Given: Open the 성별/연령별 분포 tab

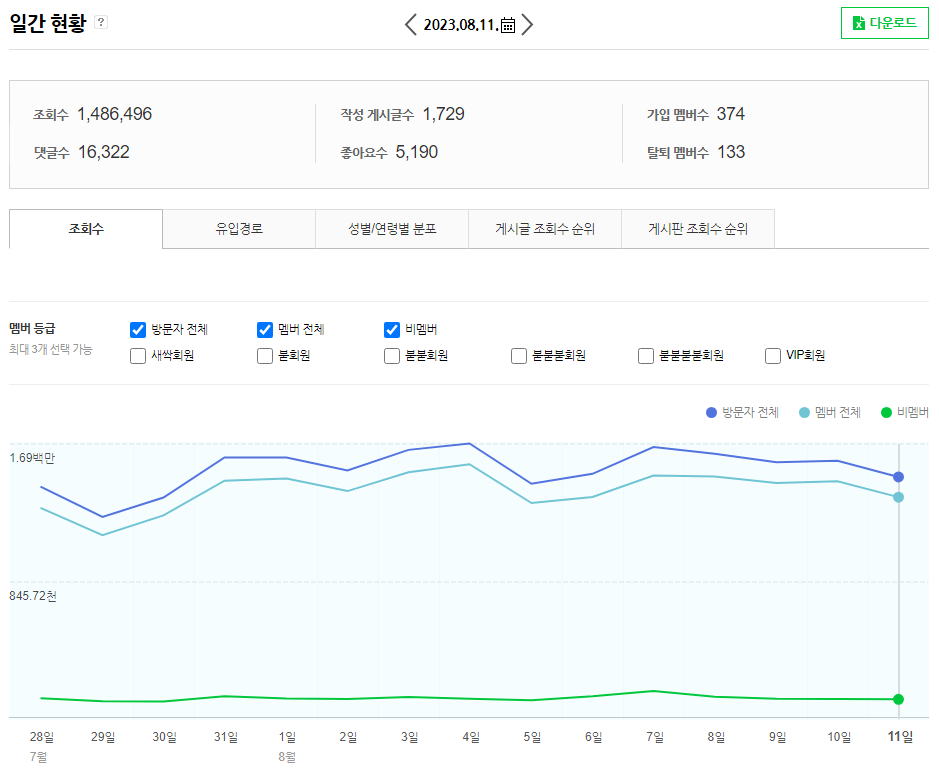Looking at the screenshot, I should pos(392,229).
